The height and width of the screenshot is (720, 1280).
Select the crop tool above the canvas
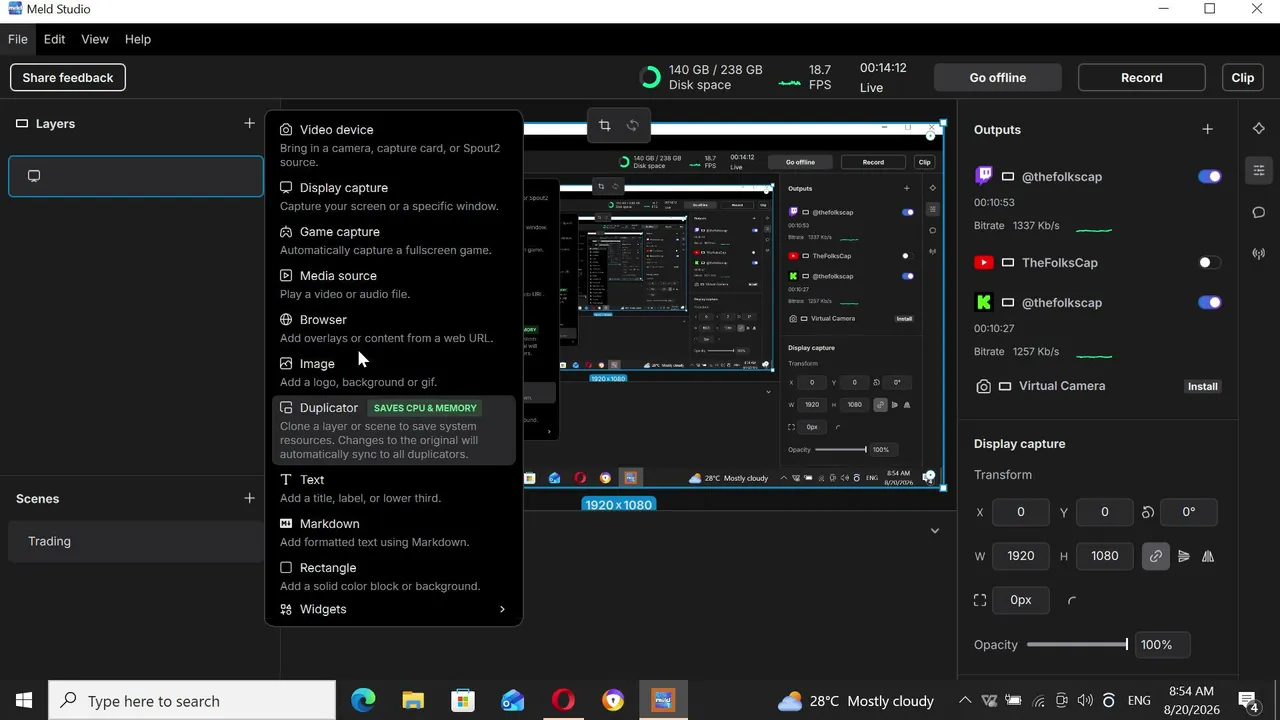click(604, 125)
